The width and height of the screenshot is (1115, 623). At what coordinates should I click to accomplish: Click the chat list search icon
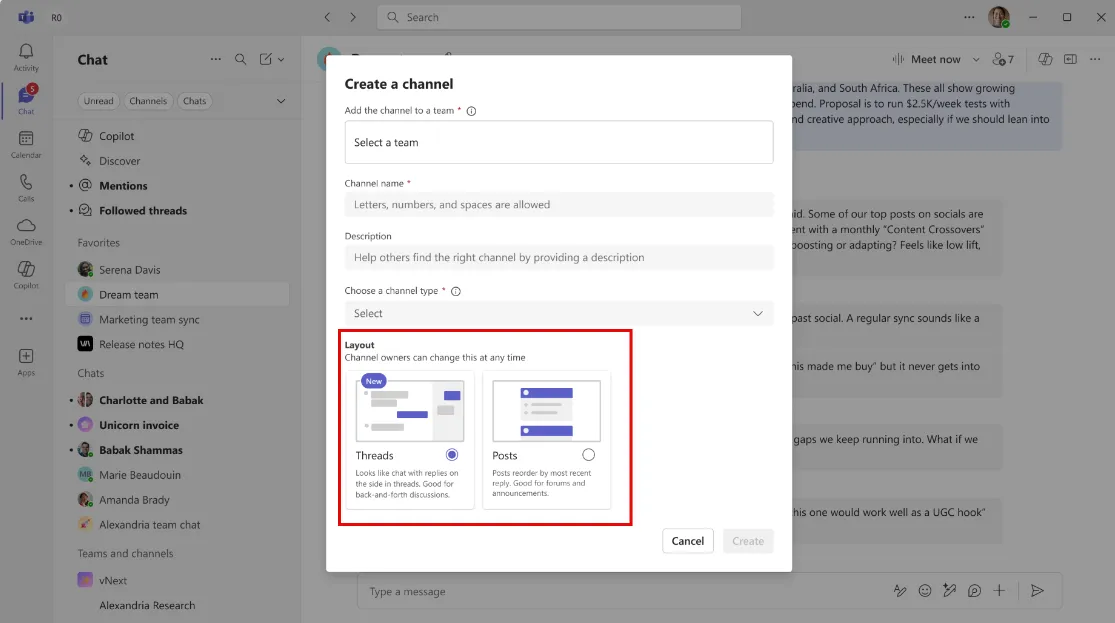tap(240, 60)
